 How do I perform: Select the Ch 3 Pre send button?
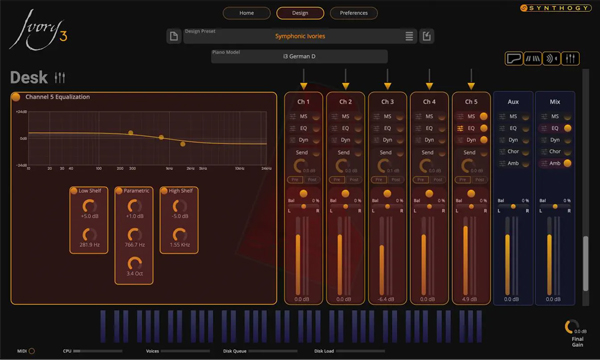click(379, 179)
